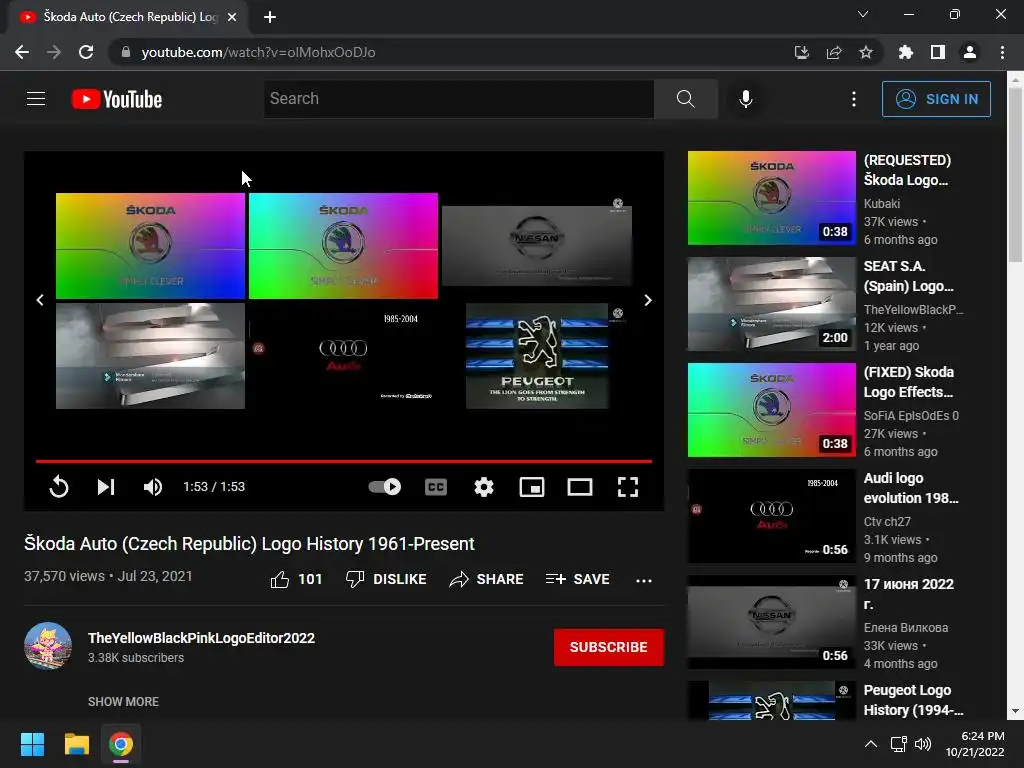Click the address bar URL
This screenshot has height=768, width=1024.
(259, 52)
